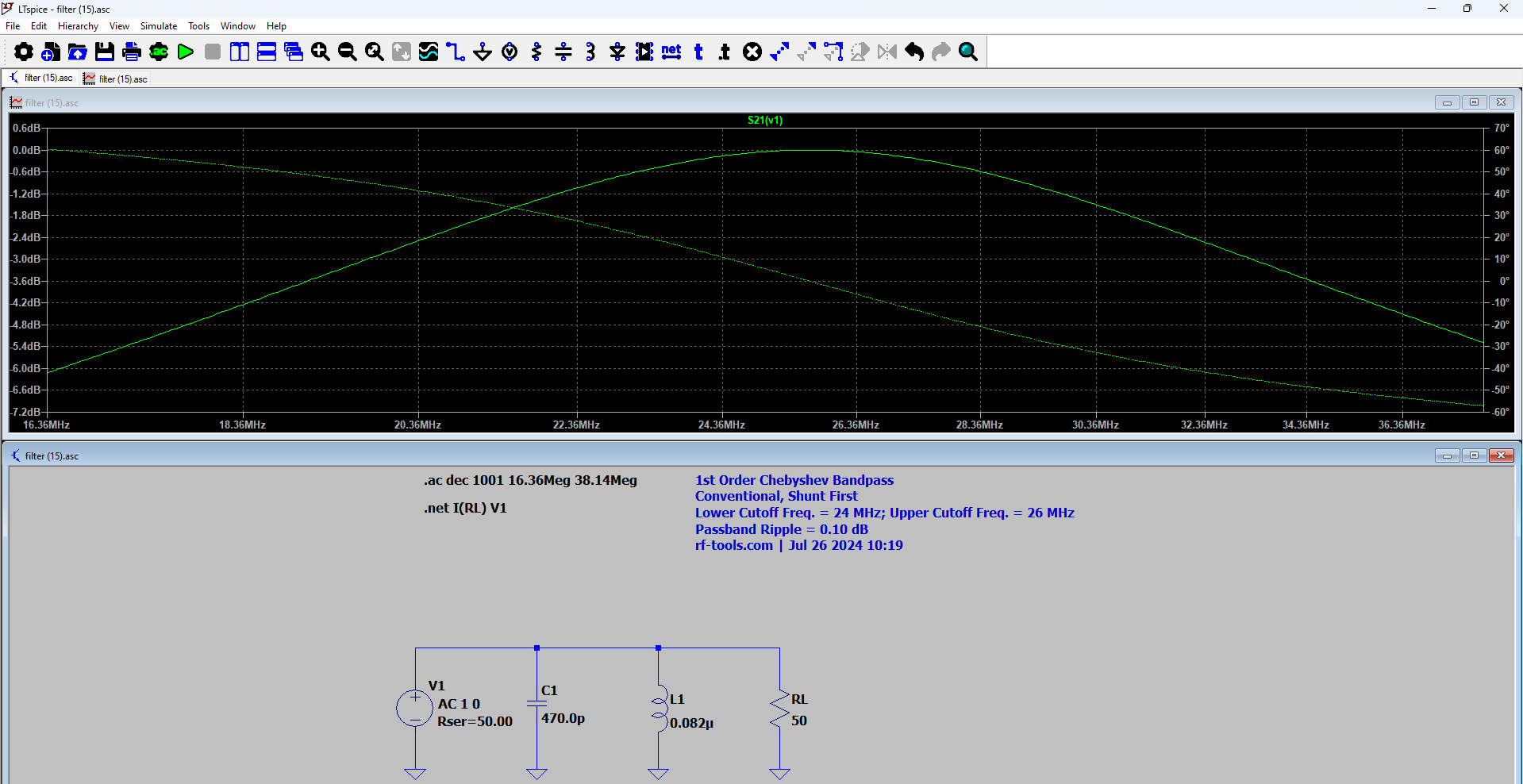Click the Drag tool icon
The height and width of the screenshot is (784, 1523).
pos(833,52)
